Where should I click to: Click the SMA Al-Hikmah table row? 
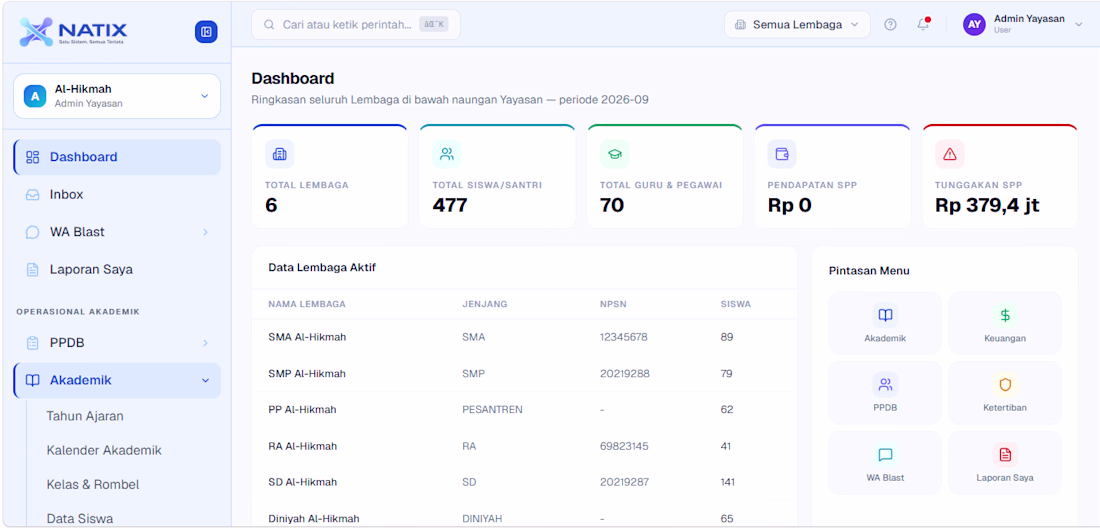[524, 337]
